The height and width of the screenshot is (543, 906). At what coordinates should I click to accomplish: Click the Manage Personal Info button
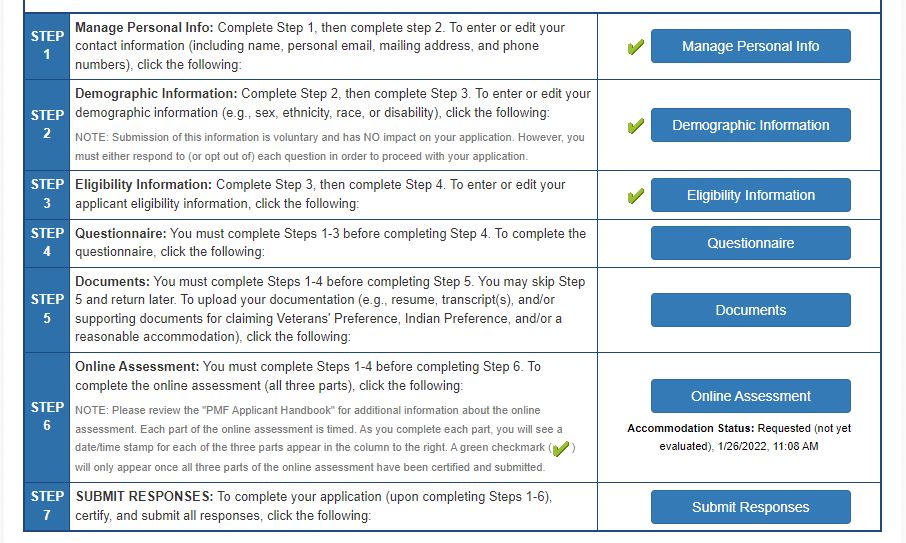pos(750,46)
